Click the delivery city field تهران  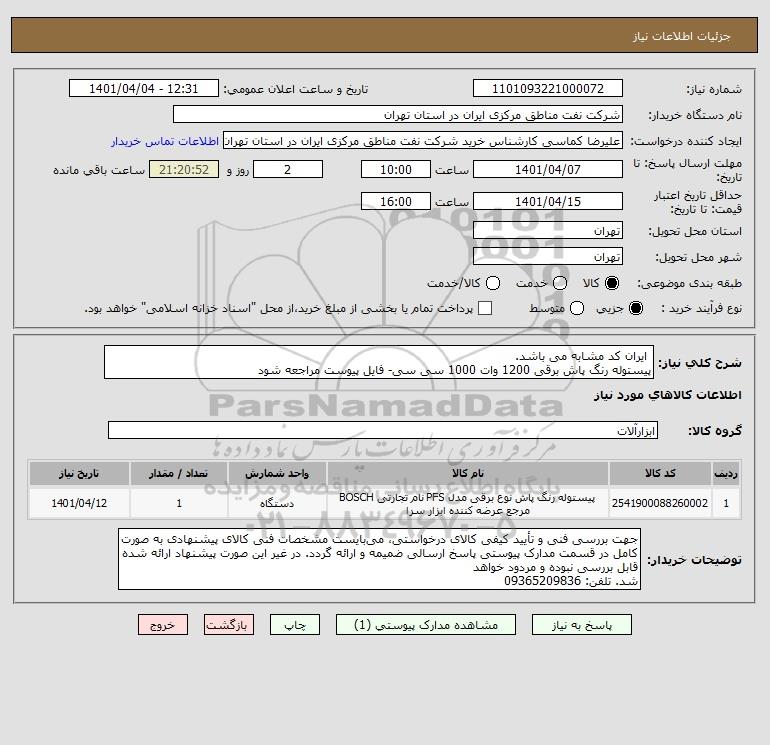548,256
